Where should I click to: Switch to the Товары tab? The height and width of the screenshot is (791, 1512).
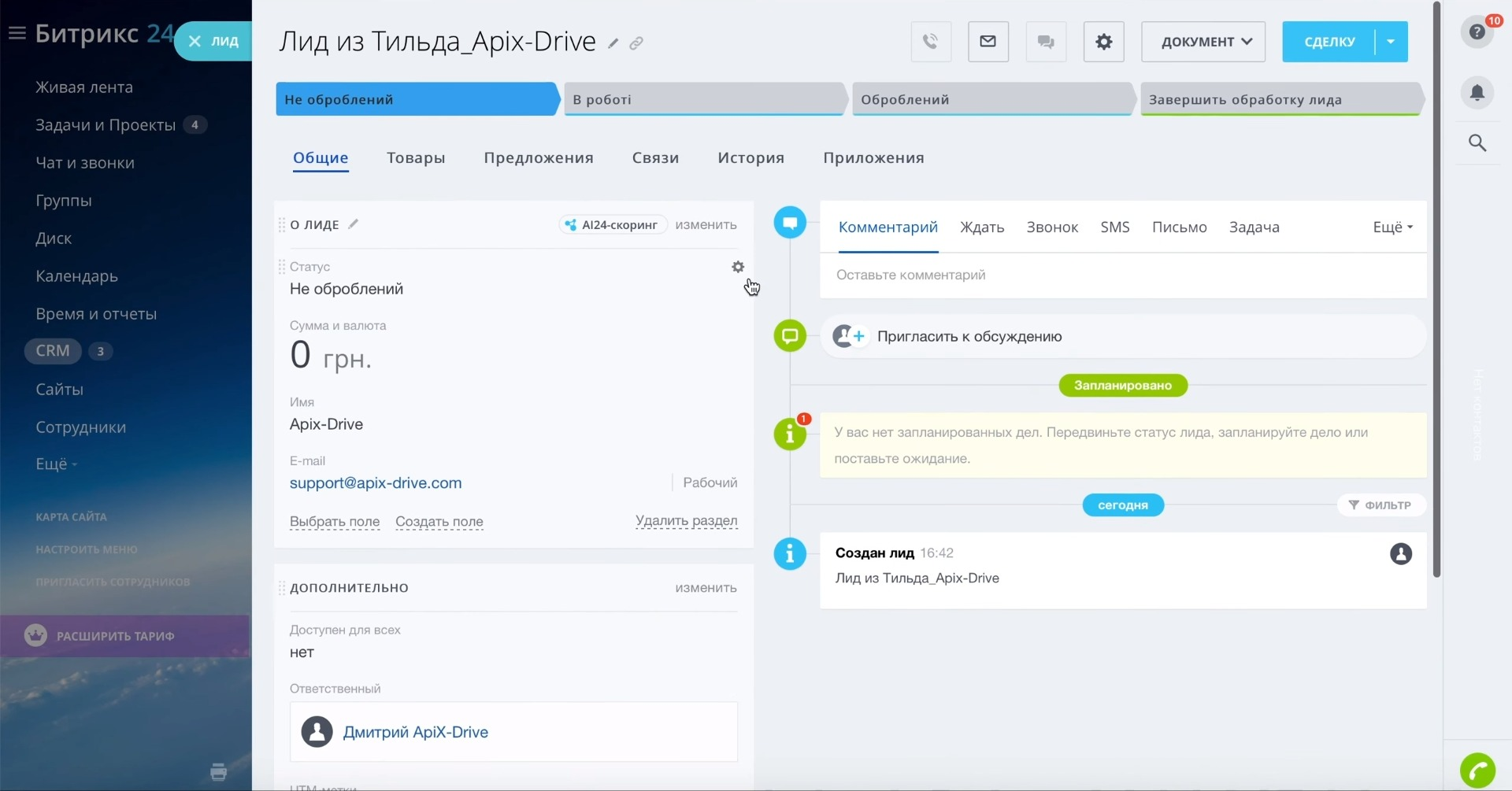(416, 157)
